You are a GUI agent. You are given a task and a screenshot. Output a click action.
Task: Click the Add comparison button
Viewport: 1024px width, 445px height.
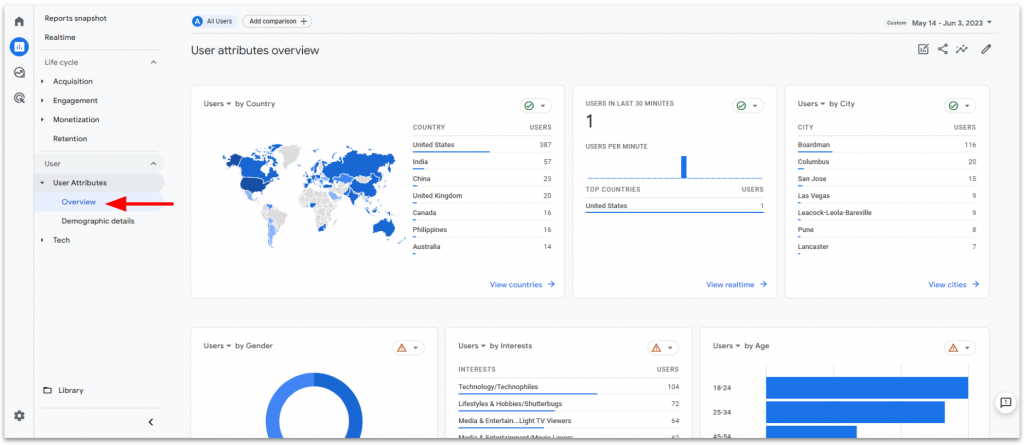coord(277,21)
